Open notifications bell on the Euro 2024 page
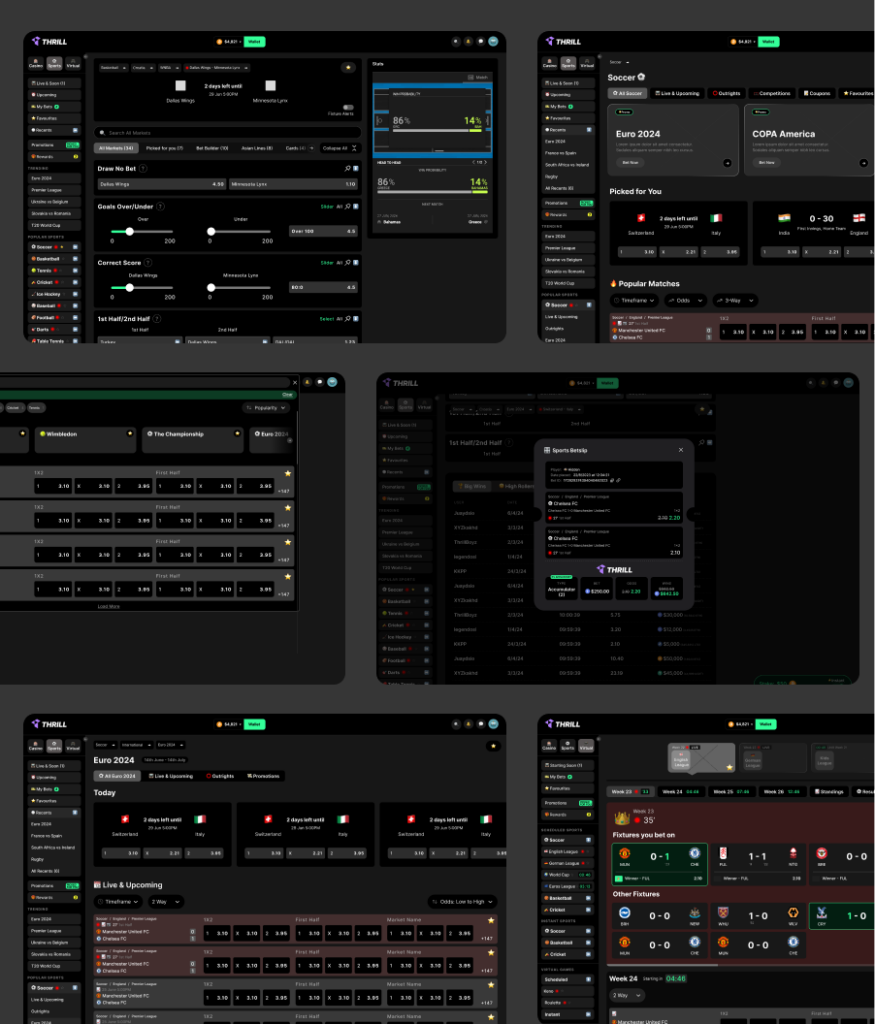 468,724
